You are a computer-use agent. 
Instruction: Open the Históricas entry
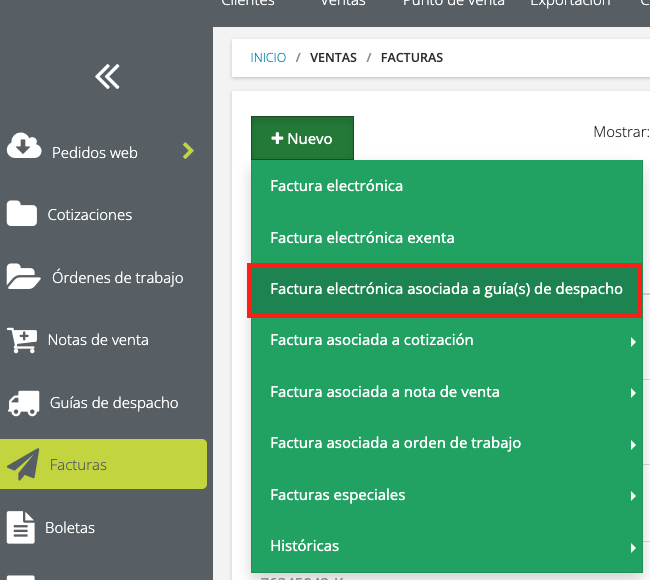(x=447, y=546)
